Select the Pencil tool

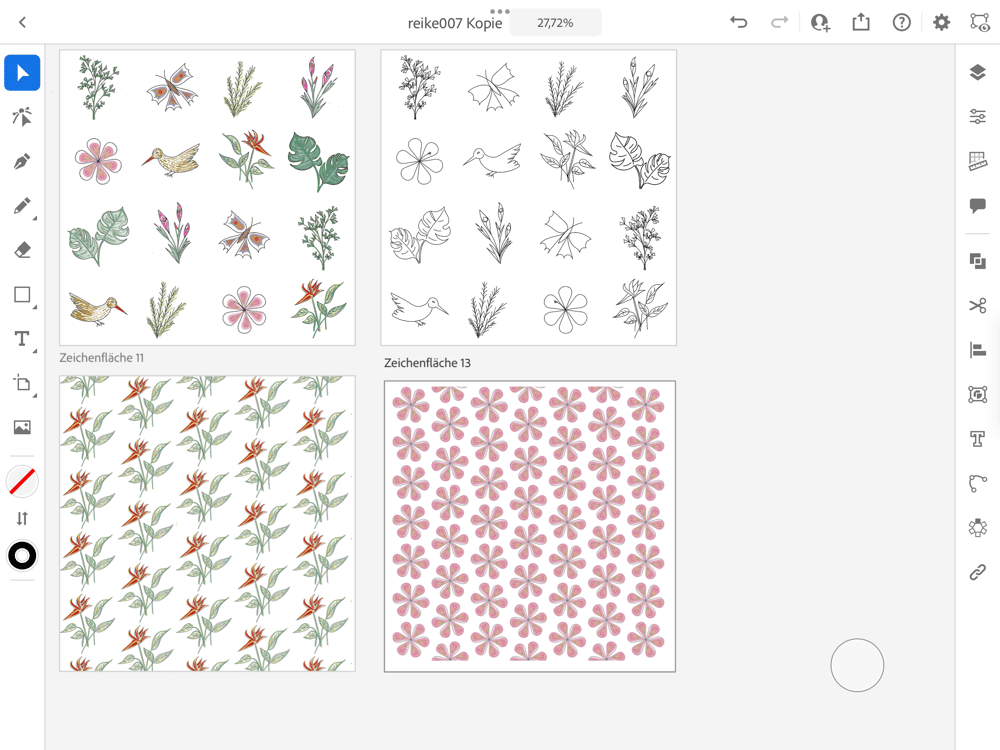[x=22, y=206]
